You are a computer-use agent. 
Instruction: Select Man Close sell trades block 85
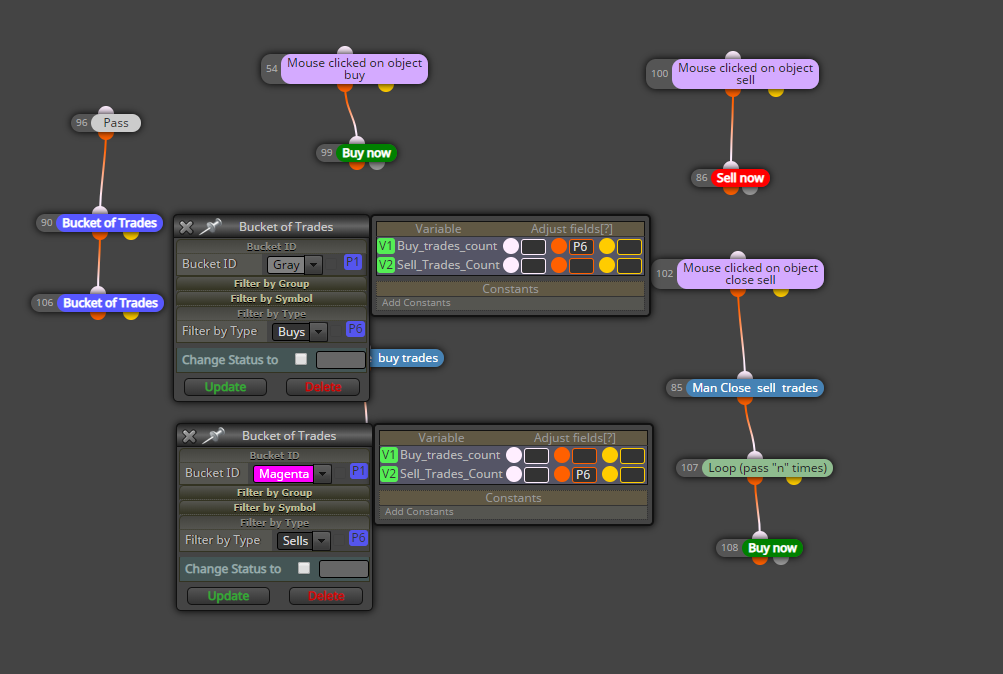coord(755,388)
